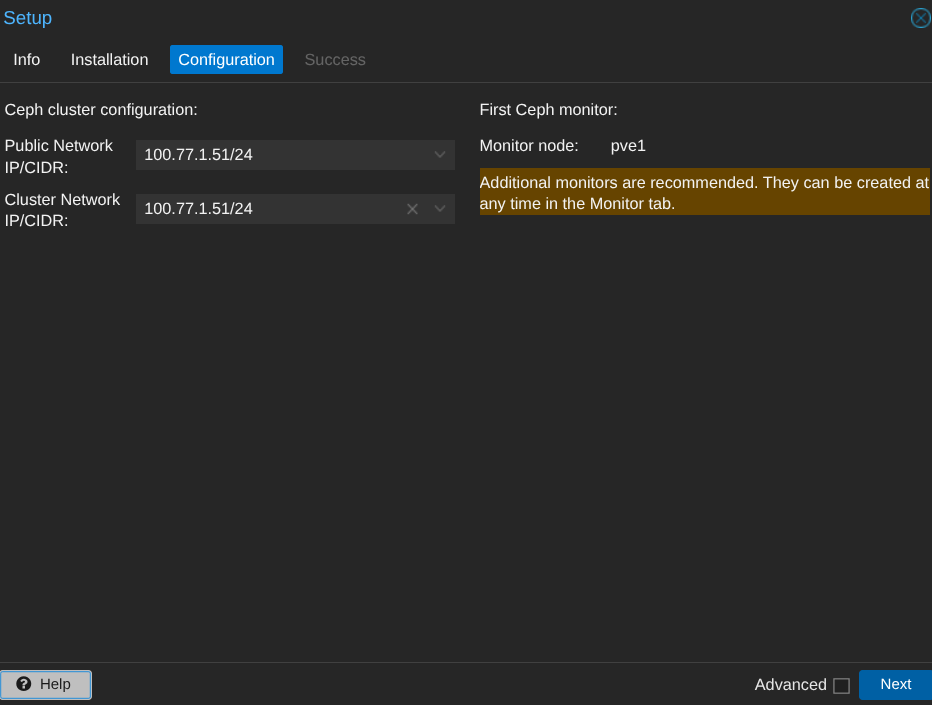The image size is (932, 705).
Task: Click the question mark icon on Help
Action: 24,684
